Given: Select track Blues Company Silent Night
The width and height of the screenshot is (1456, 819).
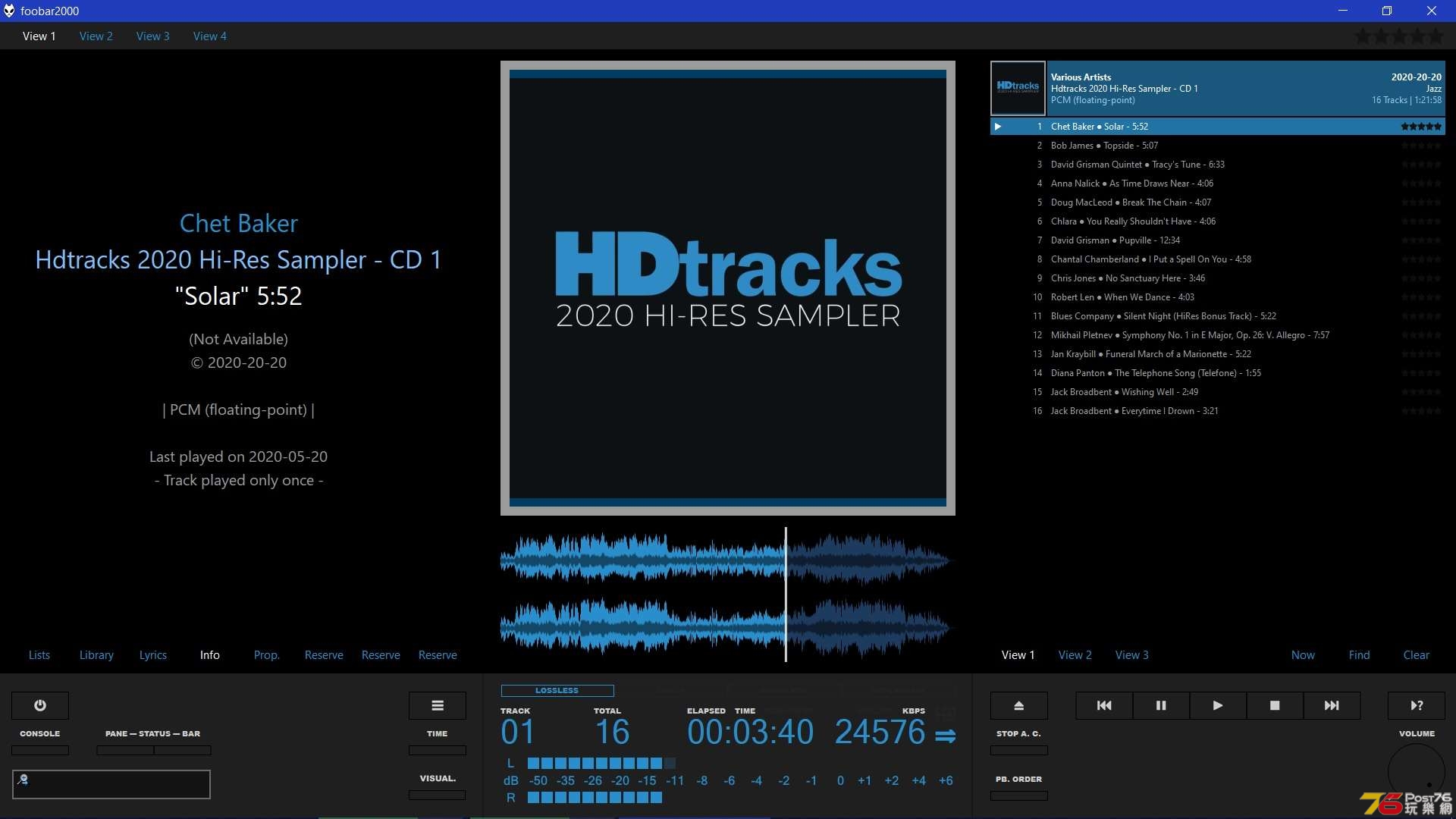Looking at the screenshot, I should pyautogui.click(x=1218, y=316).
